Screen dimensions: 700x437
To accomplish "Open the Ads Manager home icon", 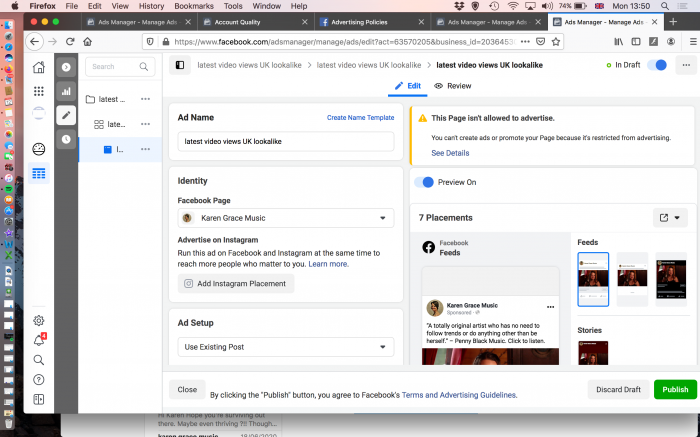I will click(39, 67).
